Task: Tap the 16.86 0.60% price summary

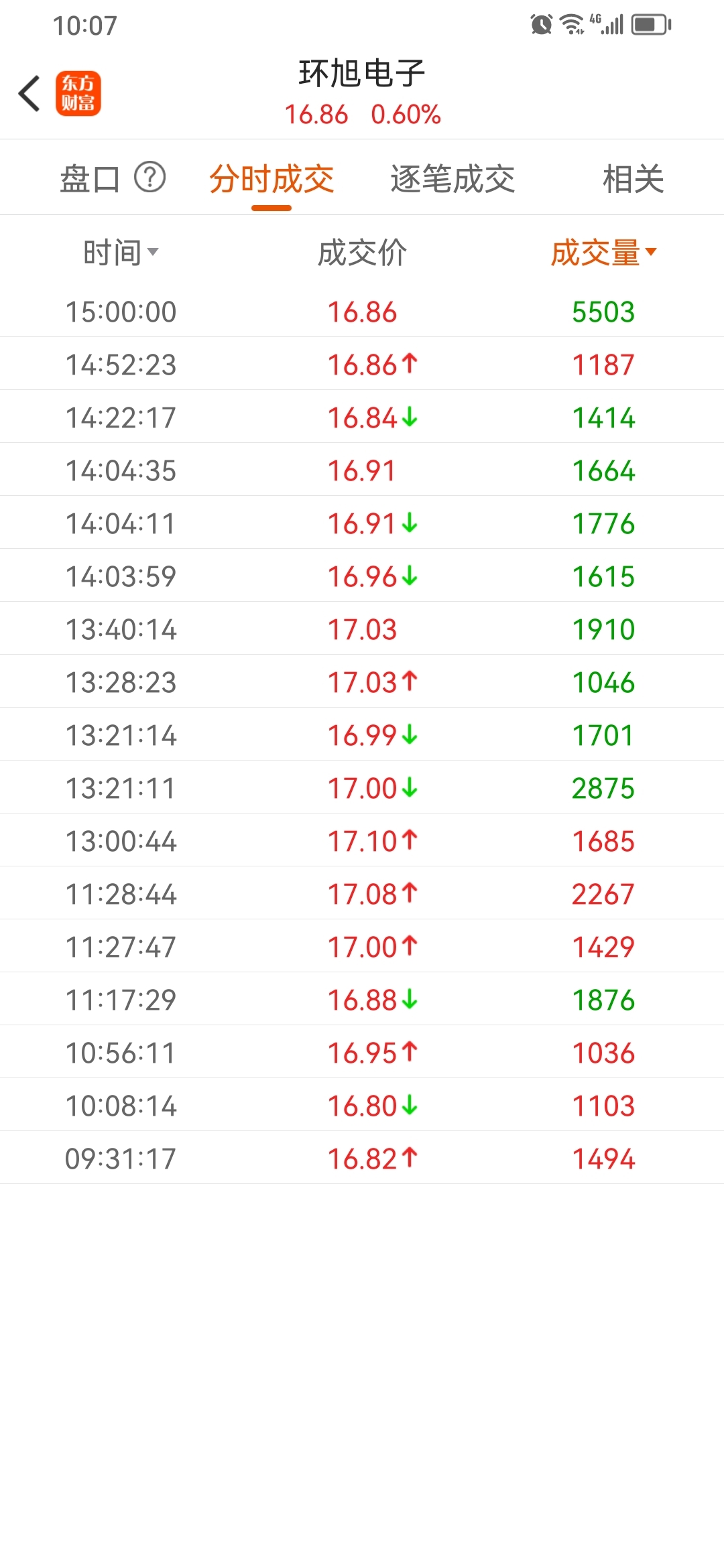Action: [363, 115]
